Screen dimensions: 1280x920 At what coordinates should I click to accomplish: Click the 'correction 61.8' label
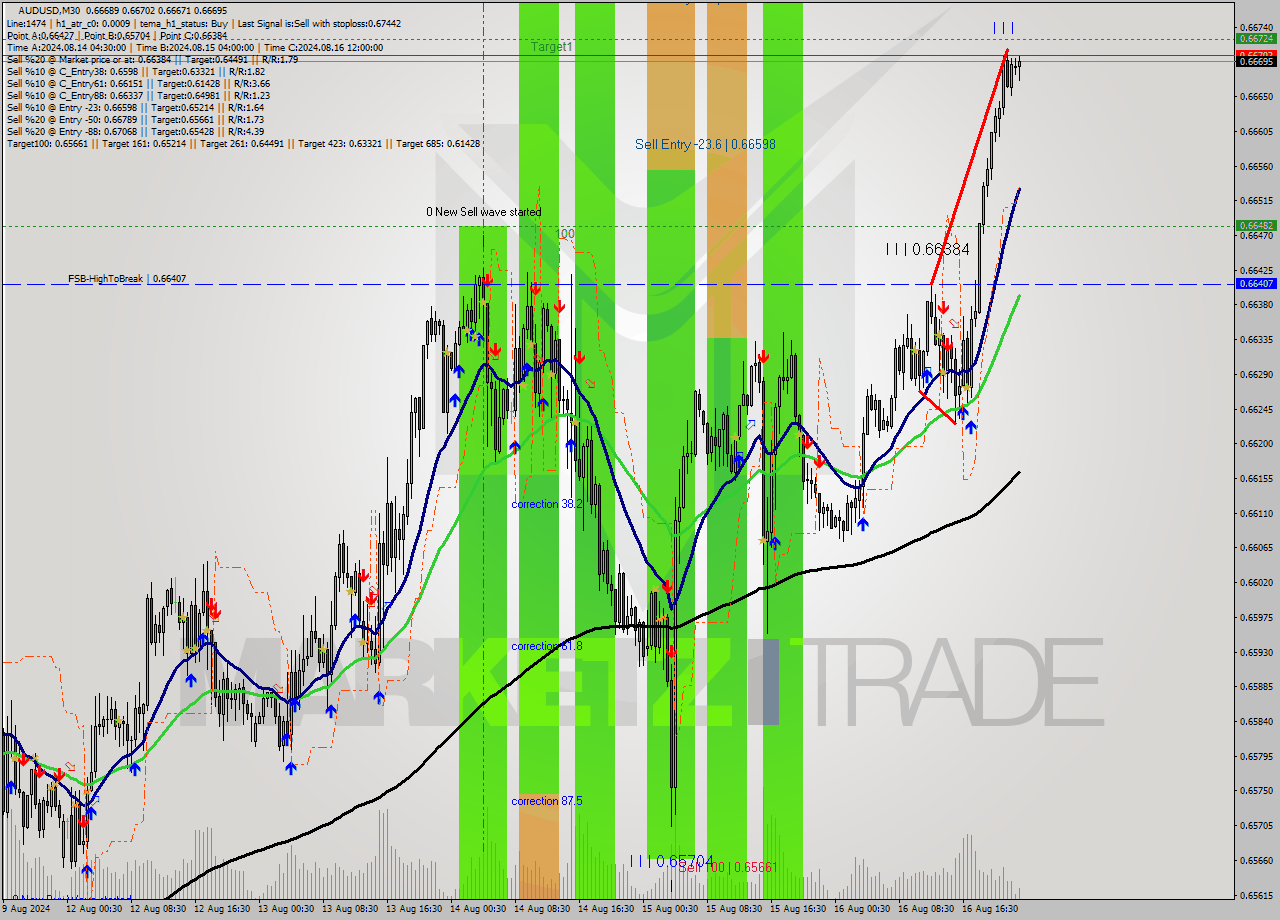click(x=547, y=646)
